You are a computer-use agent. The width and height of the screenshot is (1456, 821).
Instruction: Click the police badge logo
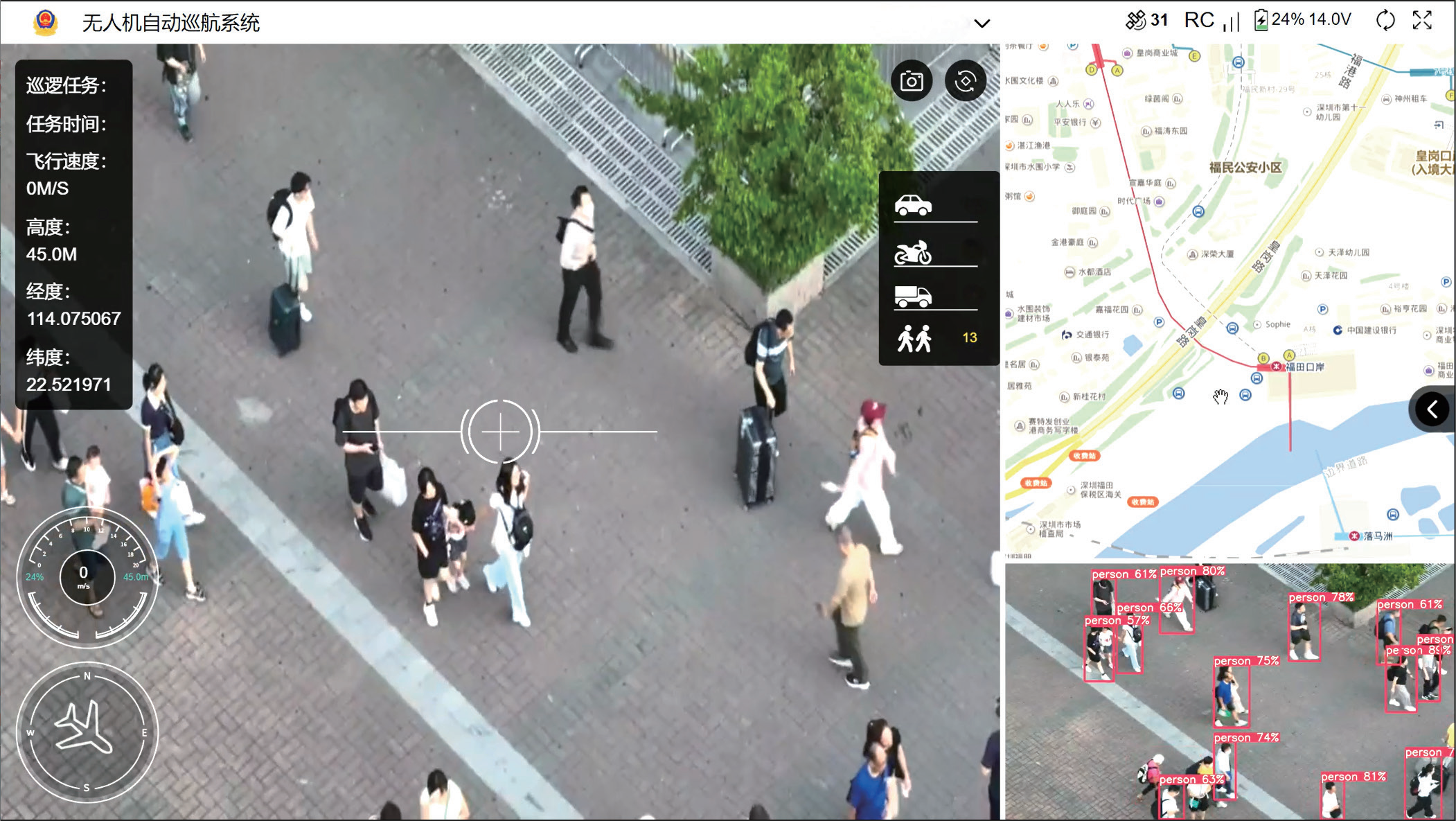pos(45,22)
